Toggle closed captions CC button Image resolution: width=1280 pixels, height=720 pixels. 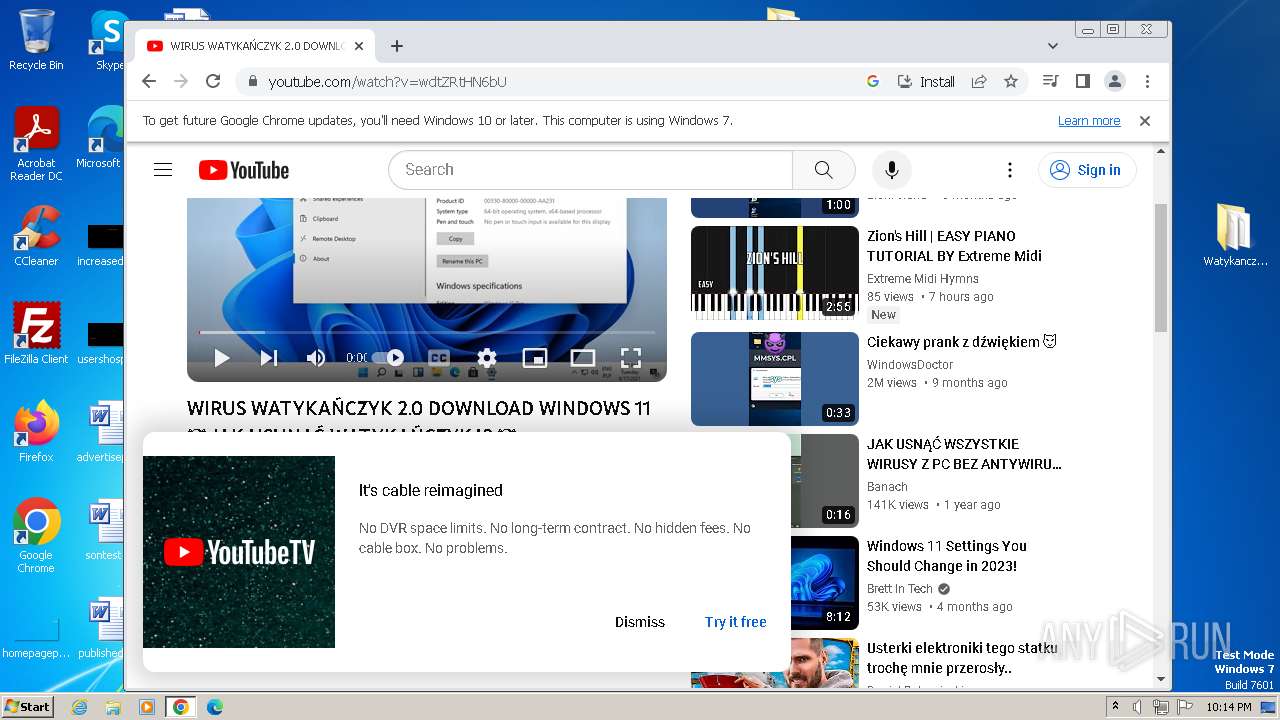point(438,358)
